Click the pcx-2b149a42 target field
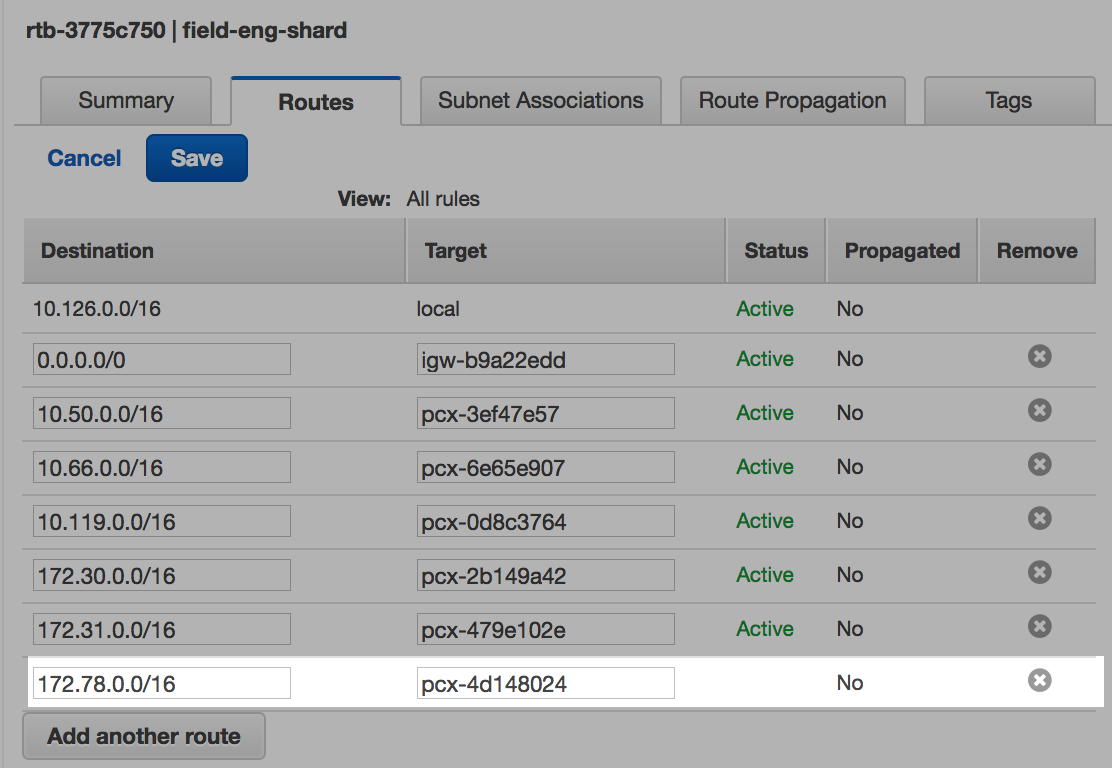 tap(546, 576)
